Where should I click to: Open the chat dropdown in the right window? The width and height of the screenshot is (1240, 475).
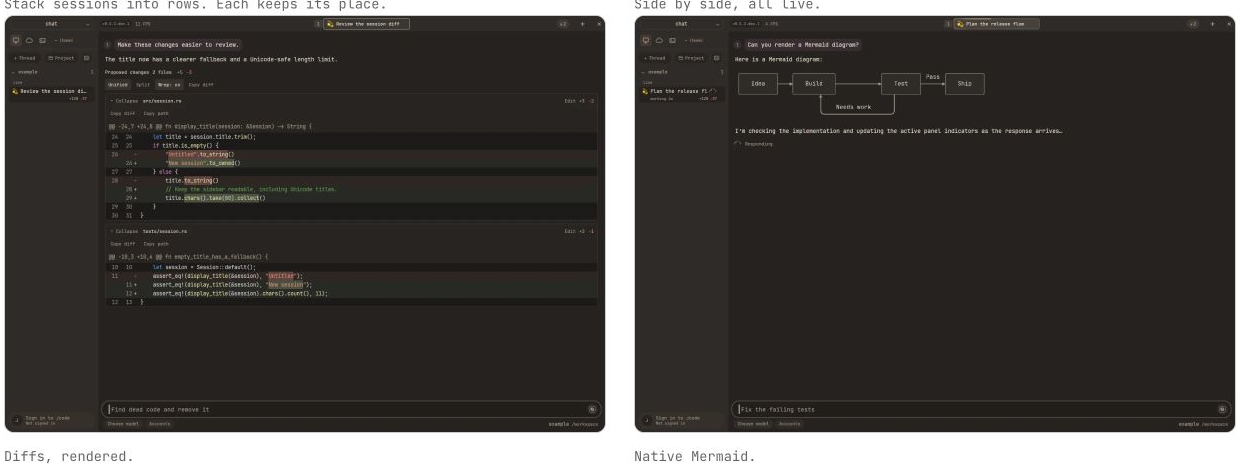point(683,22)
